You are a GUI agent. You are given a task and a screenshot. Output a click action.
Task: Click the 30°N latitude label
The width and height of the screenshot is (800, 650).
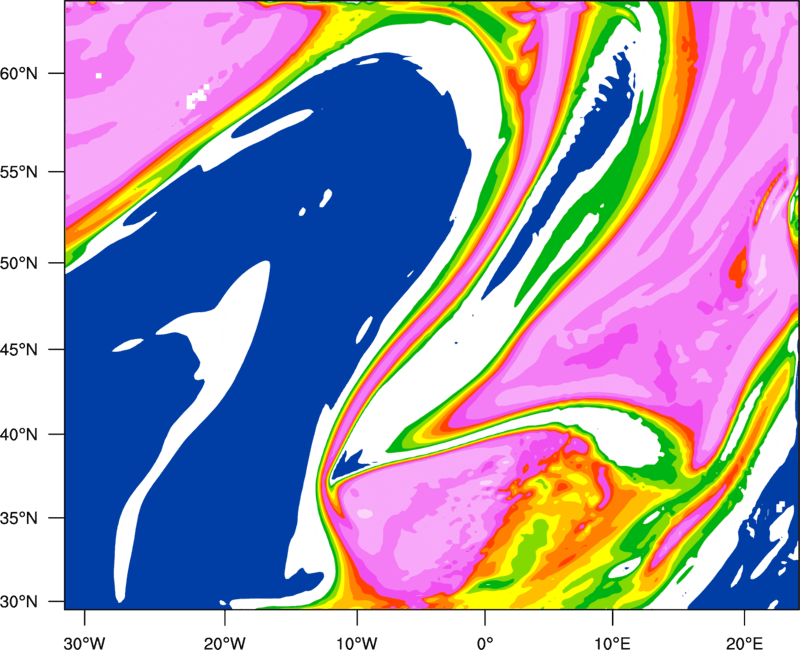coord(19,602)
